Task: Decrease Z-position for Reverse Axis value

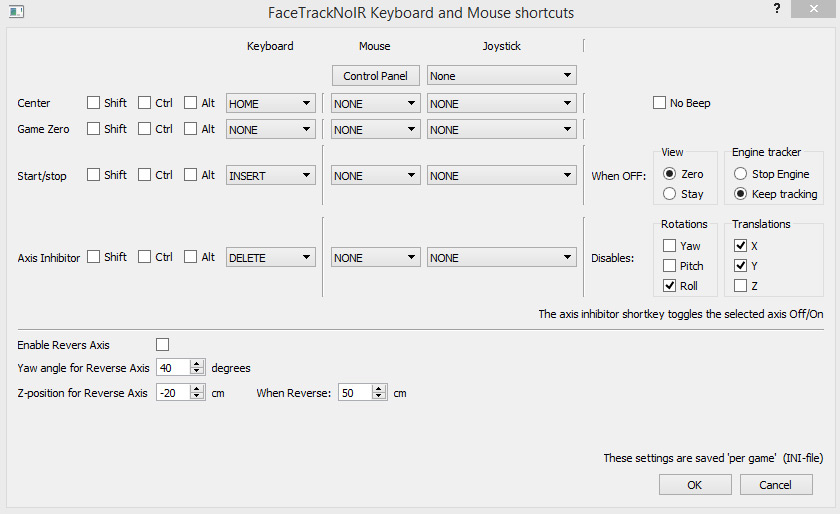Action: point(197,396)
